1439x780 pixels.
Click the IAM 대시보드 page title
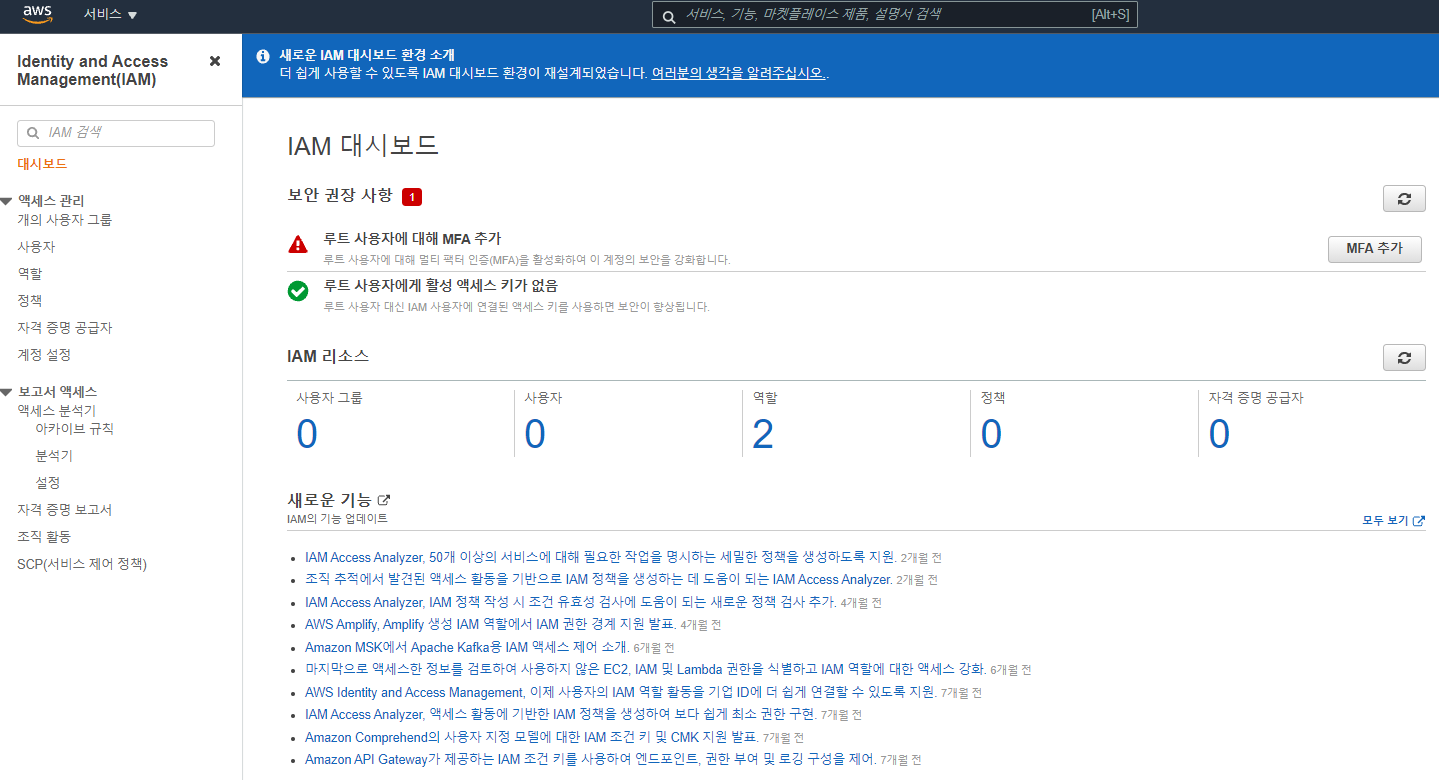362,145
